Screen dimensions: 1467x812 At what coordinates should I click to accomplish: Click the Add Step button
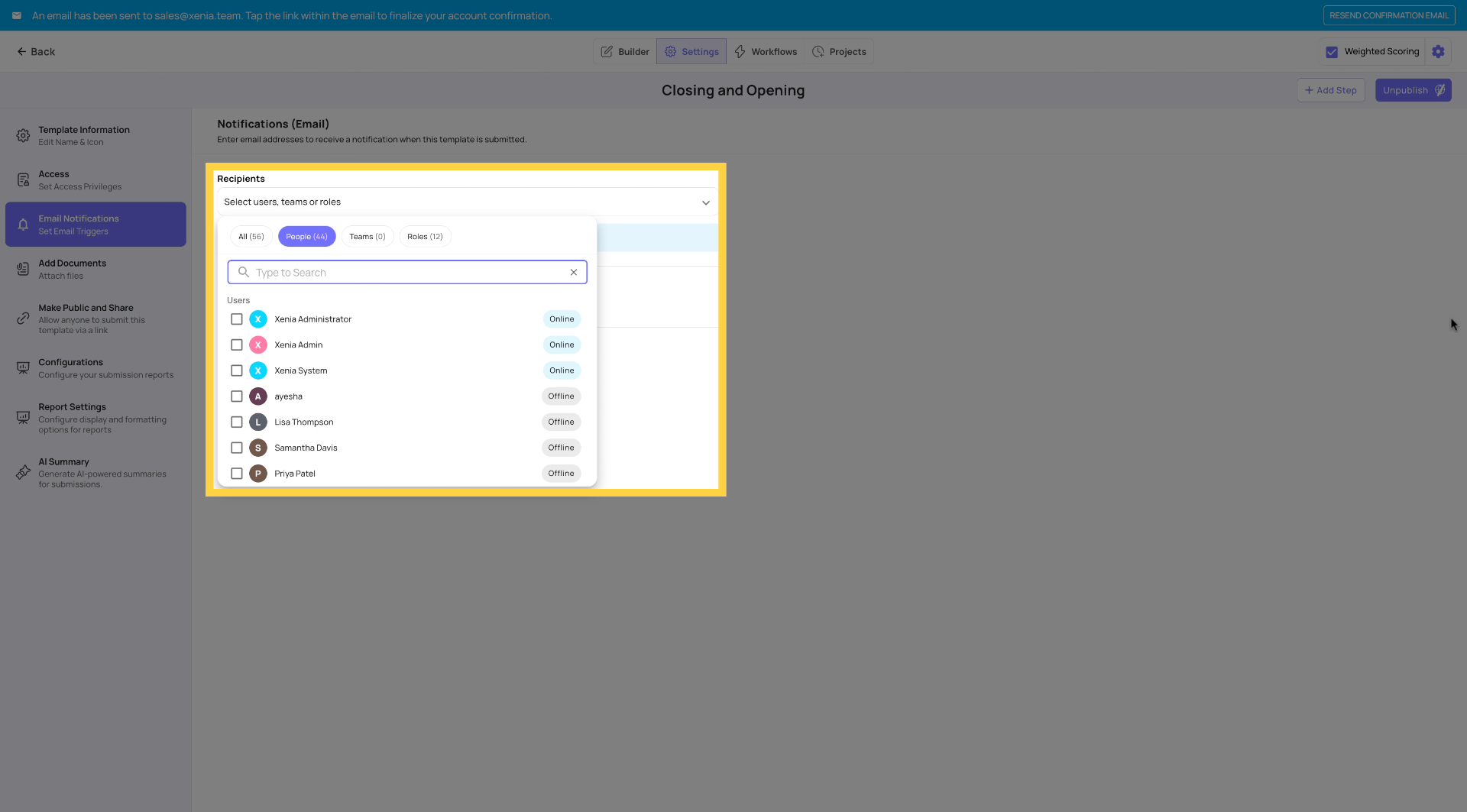1331,90
